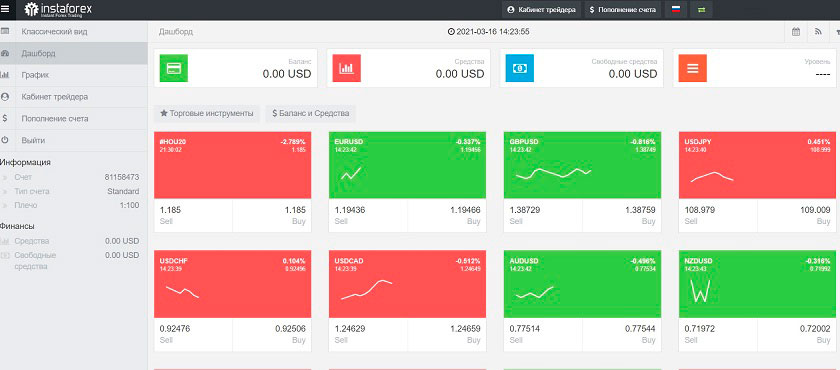Buy USDCHF at 0.92506
The width and height of the screenshot is (840, 370).
(x=272, y=335)
